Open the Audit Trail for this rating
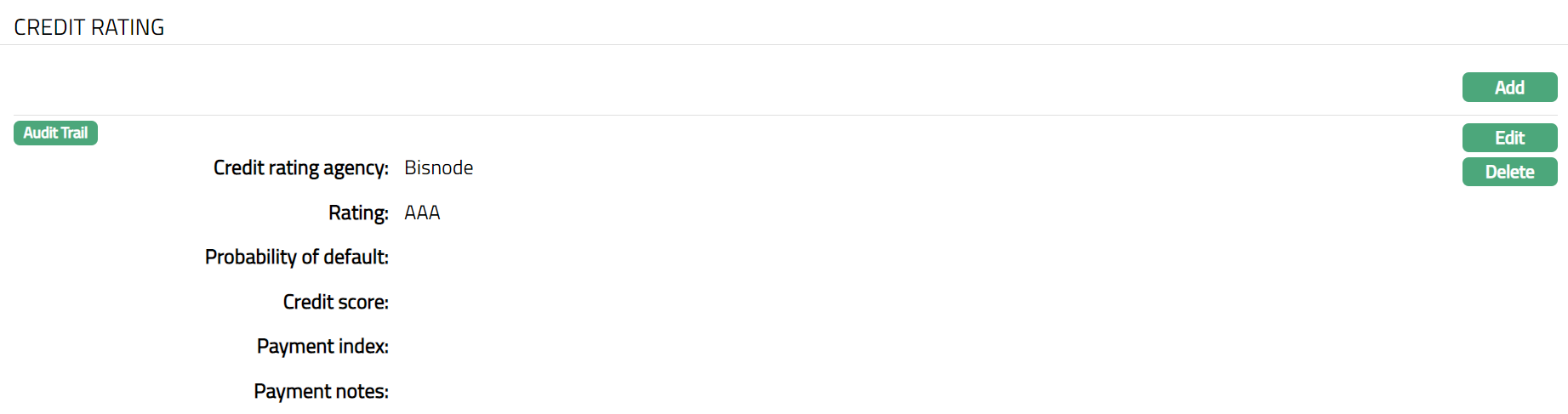This screenshot has width=1568, height=414. point(55,133)
